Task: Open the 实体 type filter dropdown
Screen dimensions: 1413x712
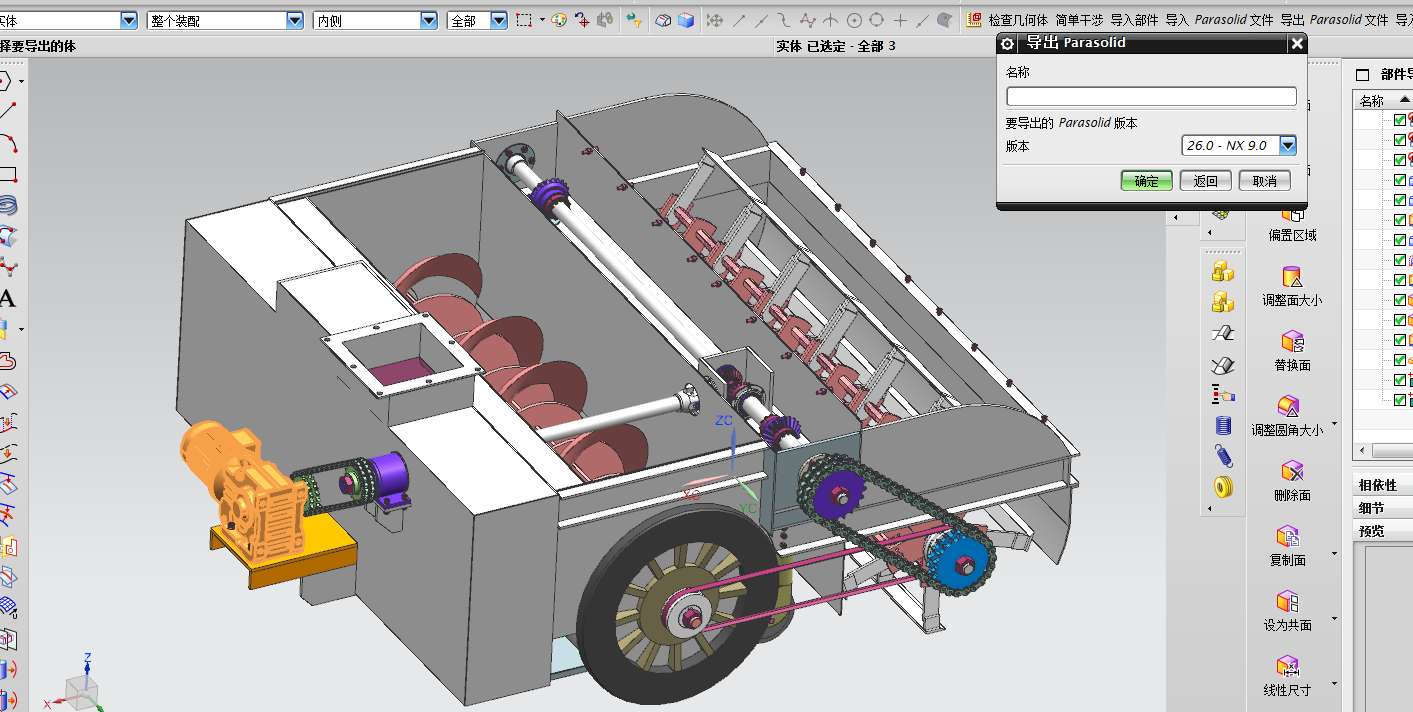Action: pos(128,20)
